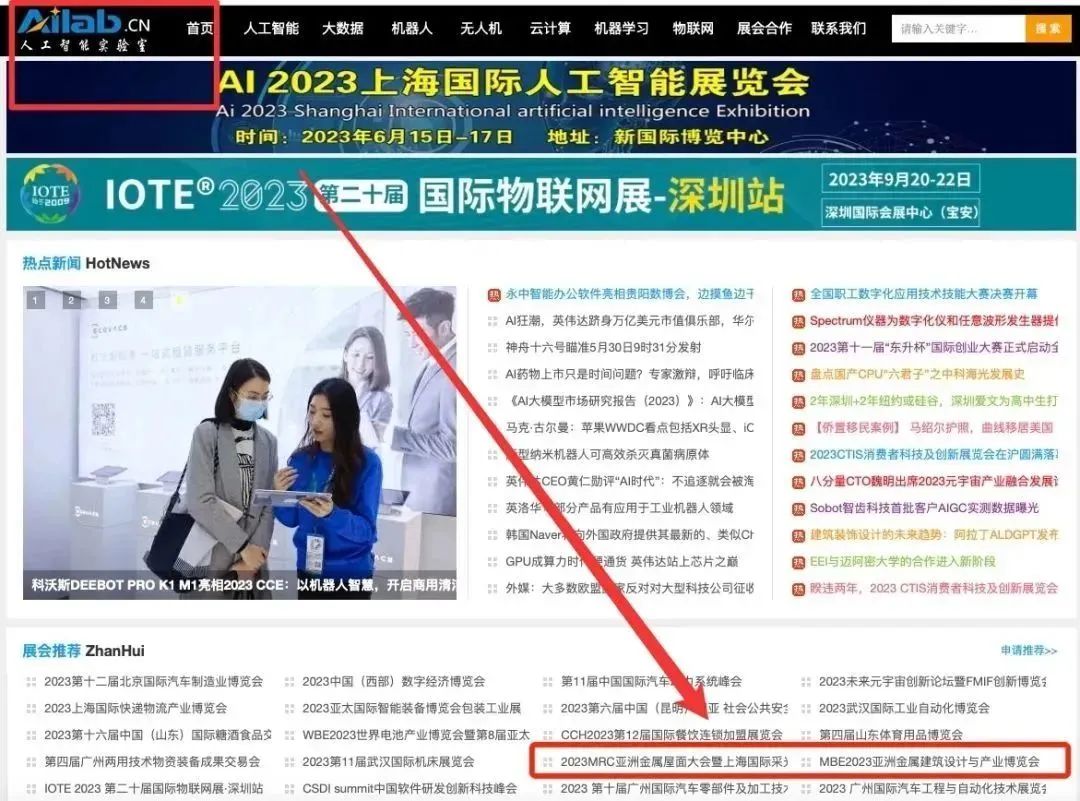Screen dimensions: 1080x801
Task: Click the Ailab.cn site logo
Action: click(84, 31)
